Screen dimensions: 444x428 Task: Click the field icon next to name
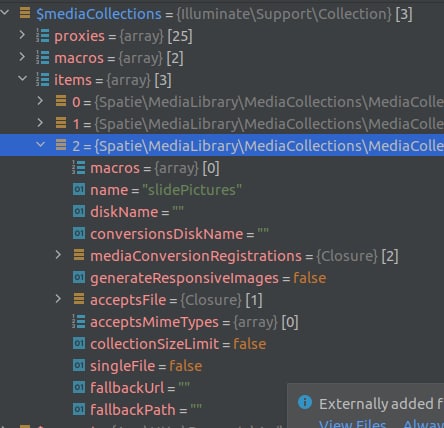[79, 189]
